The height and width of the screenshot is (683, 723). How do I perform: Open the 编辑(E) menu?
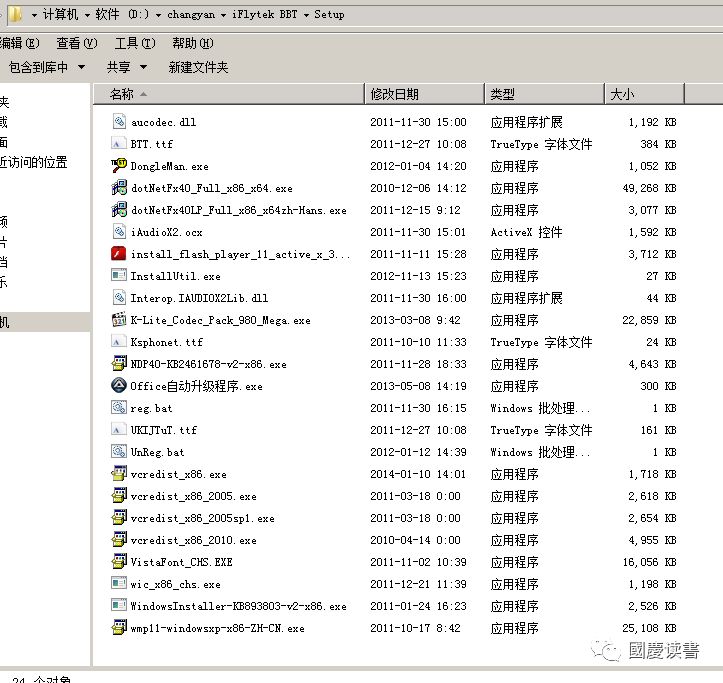click(x=19, y=43)
